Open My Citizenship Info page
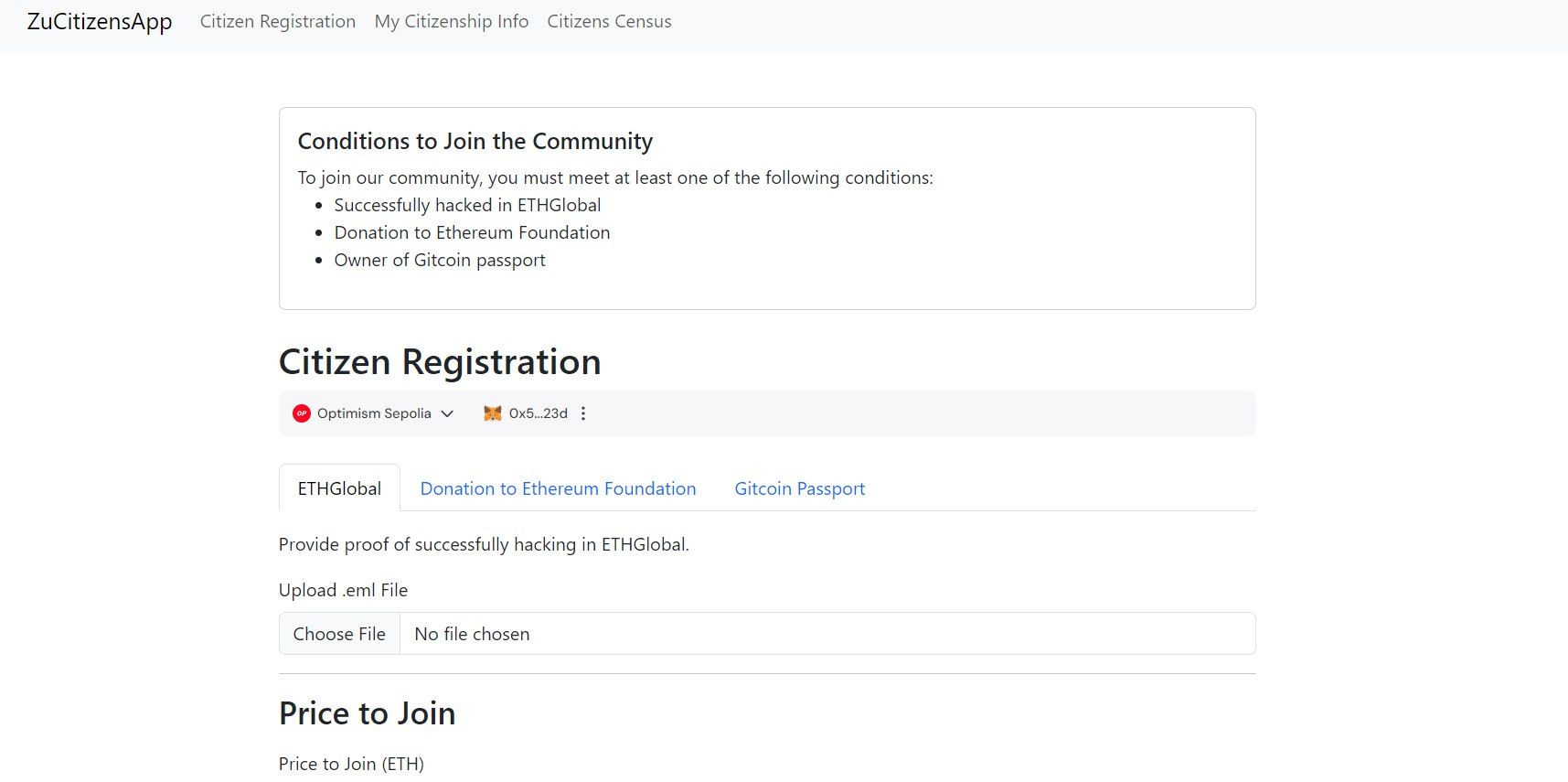Image resolution: width=1568 pixels, height=782 pixels. [452, 21]
